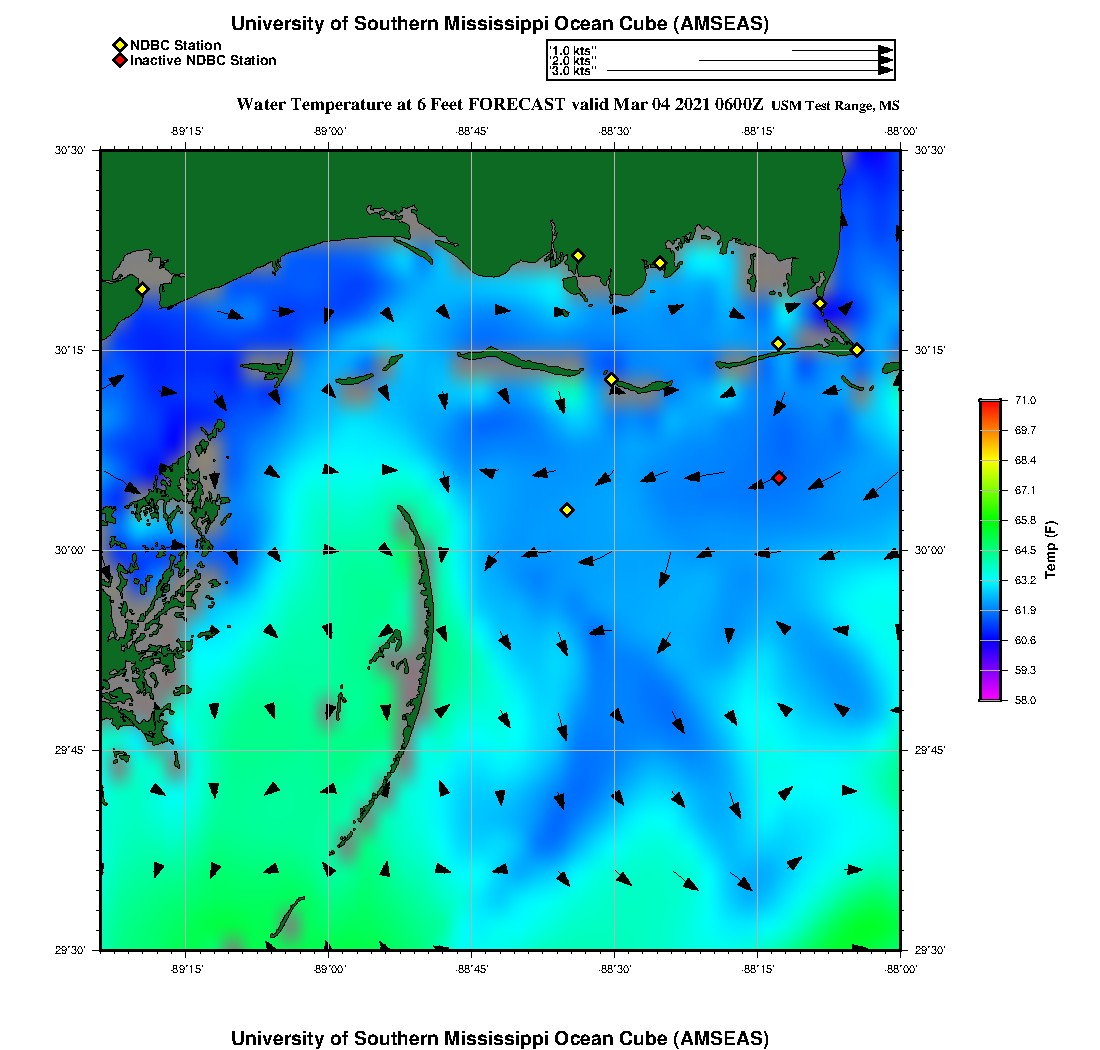
Task: Click the red Inactive NDBC Station legend diamond
Action: 119,61
